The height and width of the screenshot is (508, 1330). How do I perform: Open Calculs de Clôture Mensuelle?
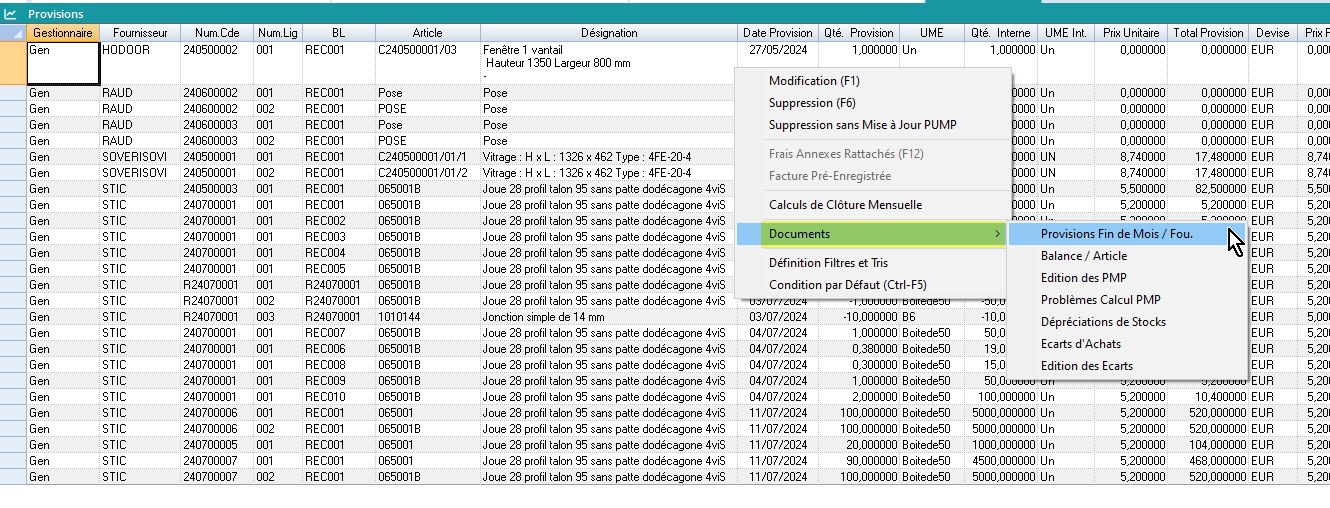pyautogui.click(x=845, y=205)
